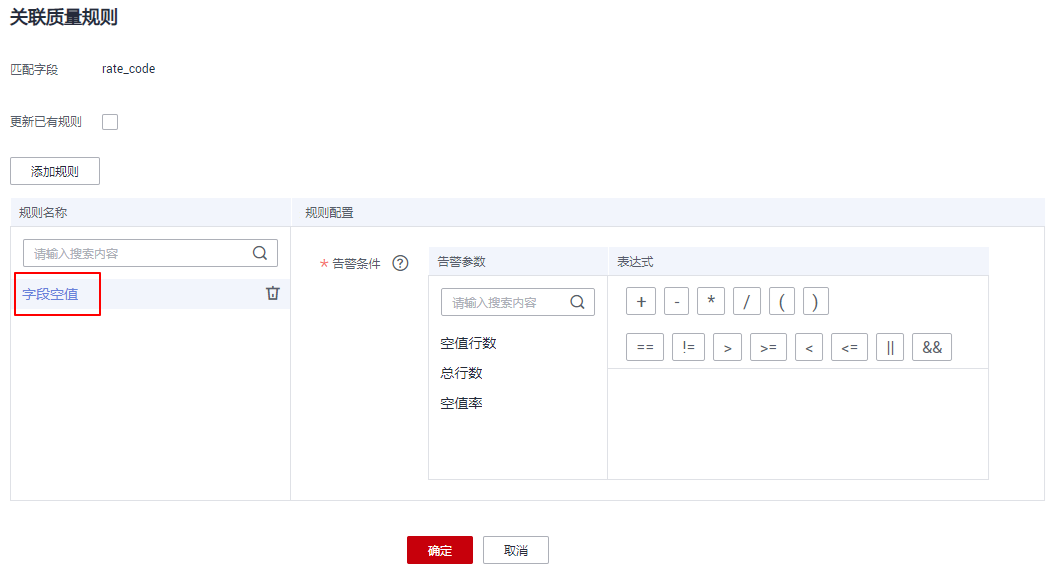Image resolution: width=1057 pixels, height=577 pixels.
Task: Select 空值行数 alarm parameter
Action: 468,343
